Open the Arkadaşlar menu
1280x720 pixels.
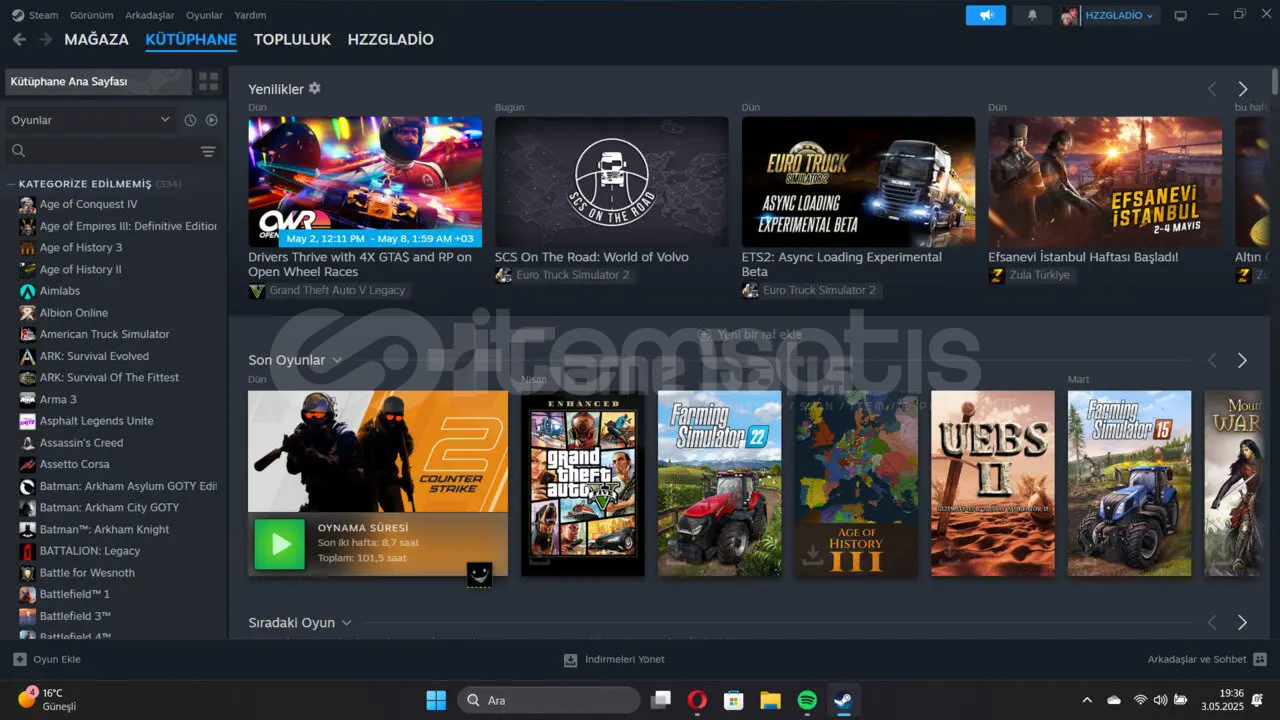[150, 15]
